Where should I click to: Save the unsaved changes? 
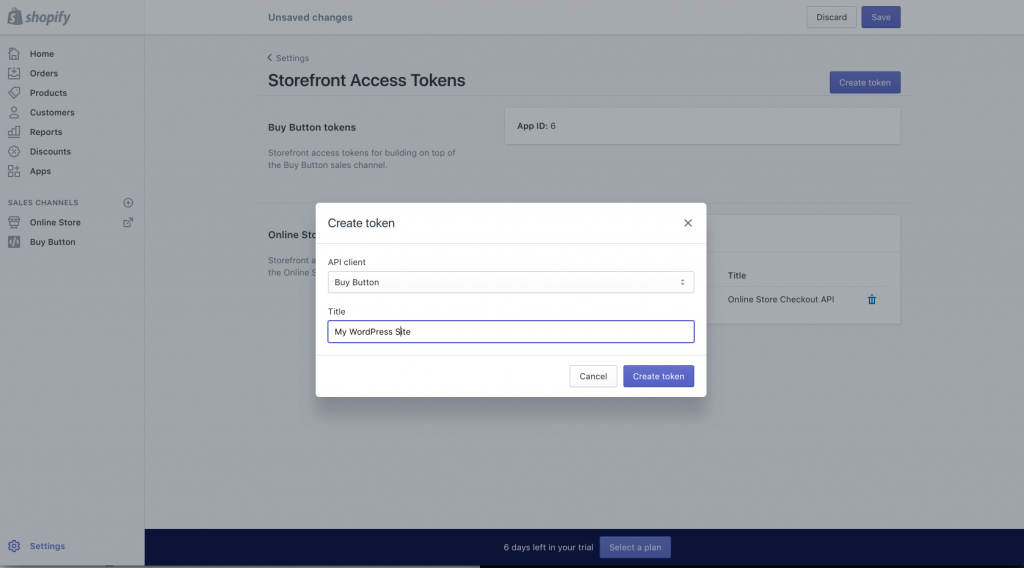coord(880,17)
